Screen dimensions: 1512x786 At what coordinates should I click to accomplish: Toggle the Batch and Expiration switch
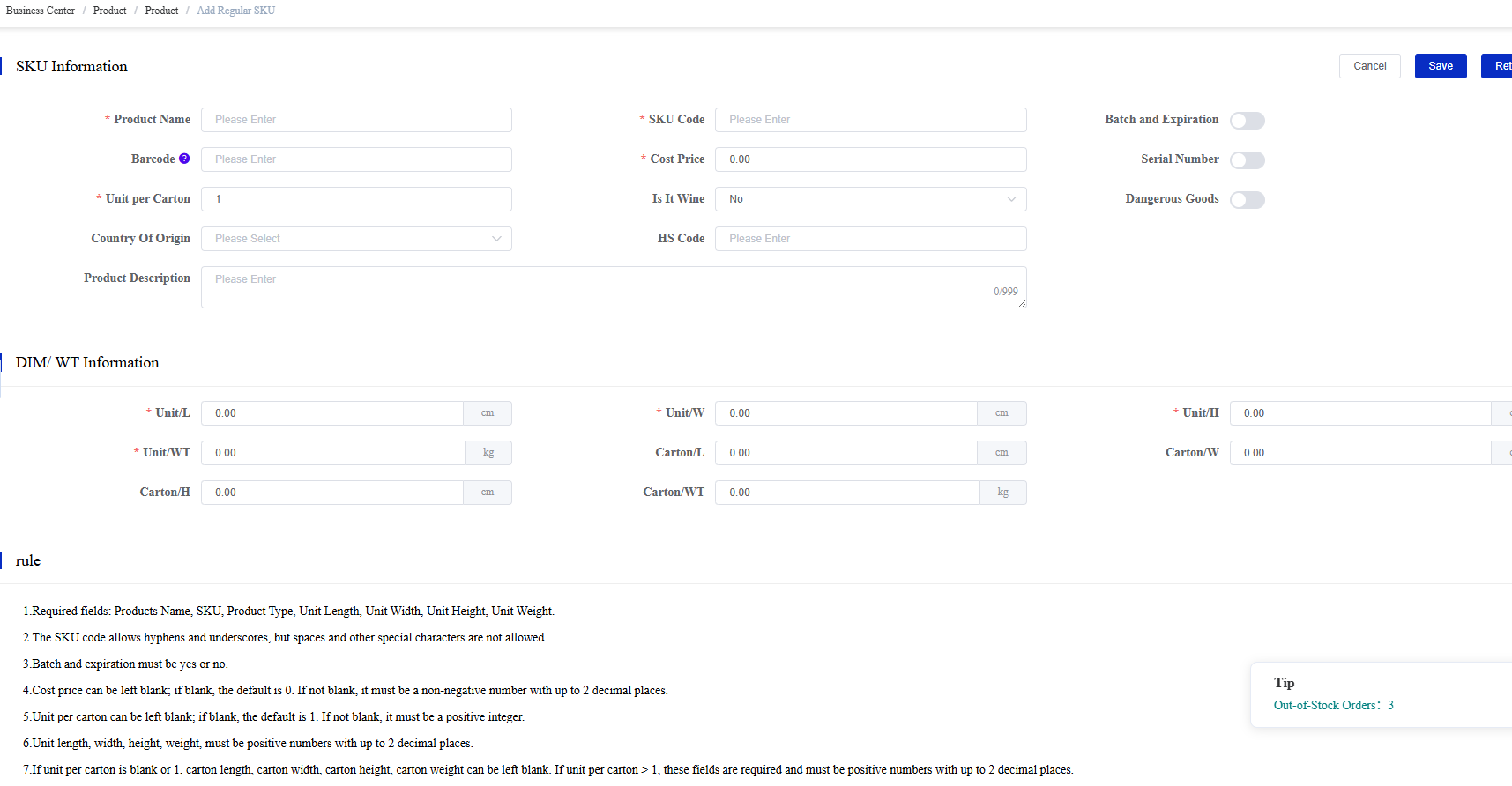coord(1247,121)
